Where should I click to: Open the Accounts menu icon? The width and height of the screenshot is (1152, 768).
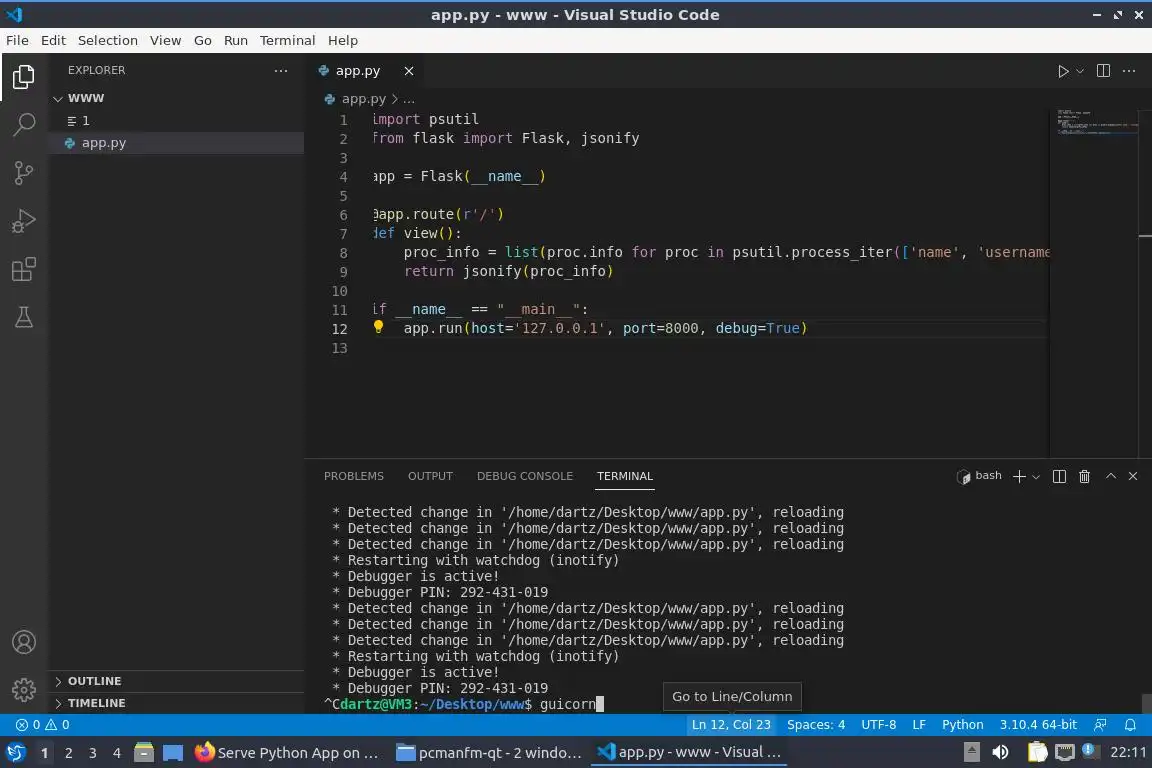(x=24, y=642)
